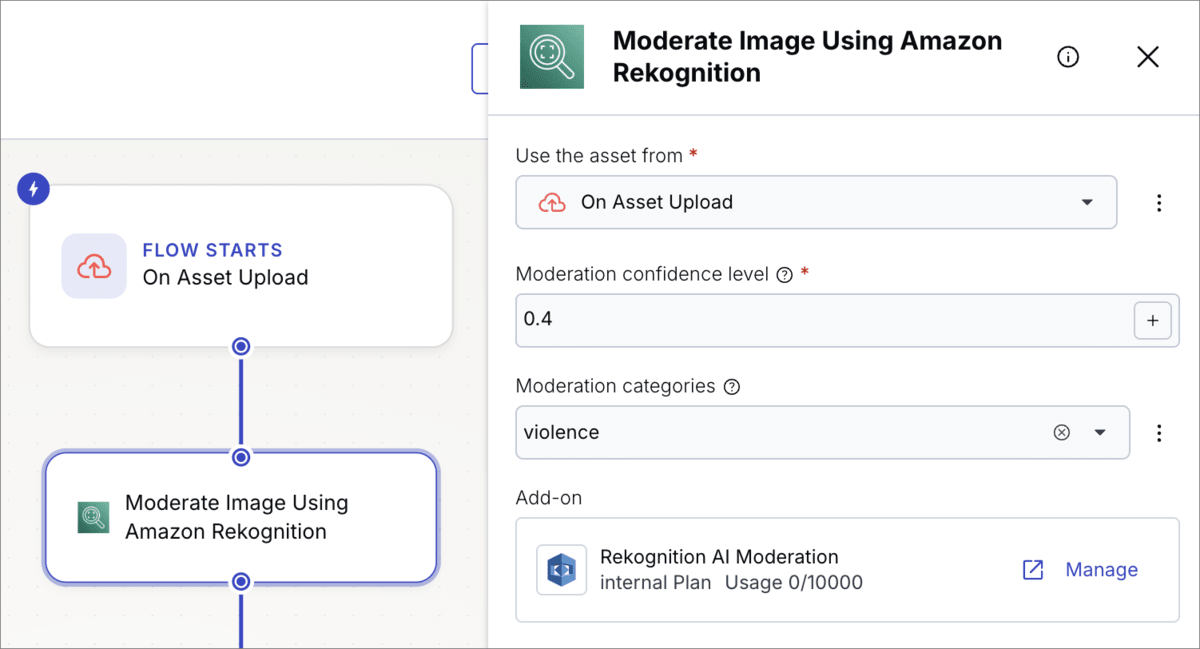Expand the Moderation categories dropdown arrow
1200x649 pixels.
click(x=1100, y=433)
